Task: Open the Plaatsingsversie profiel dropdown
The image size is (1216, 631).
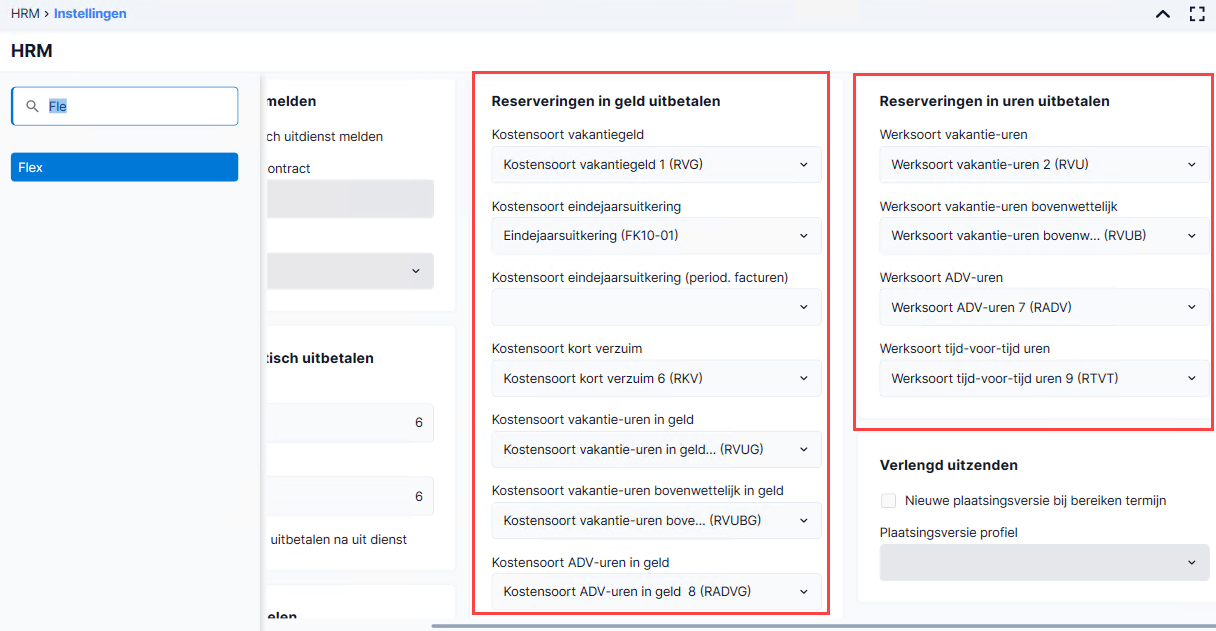Action: (1044, 562)
